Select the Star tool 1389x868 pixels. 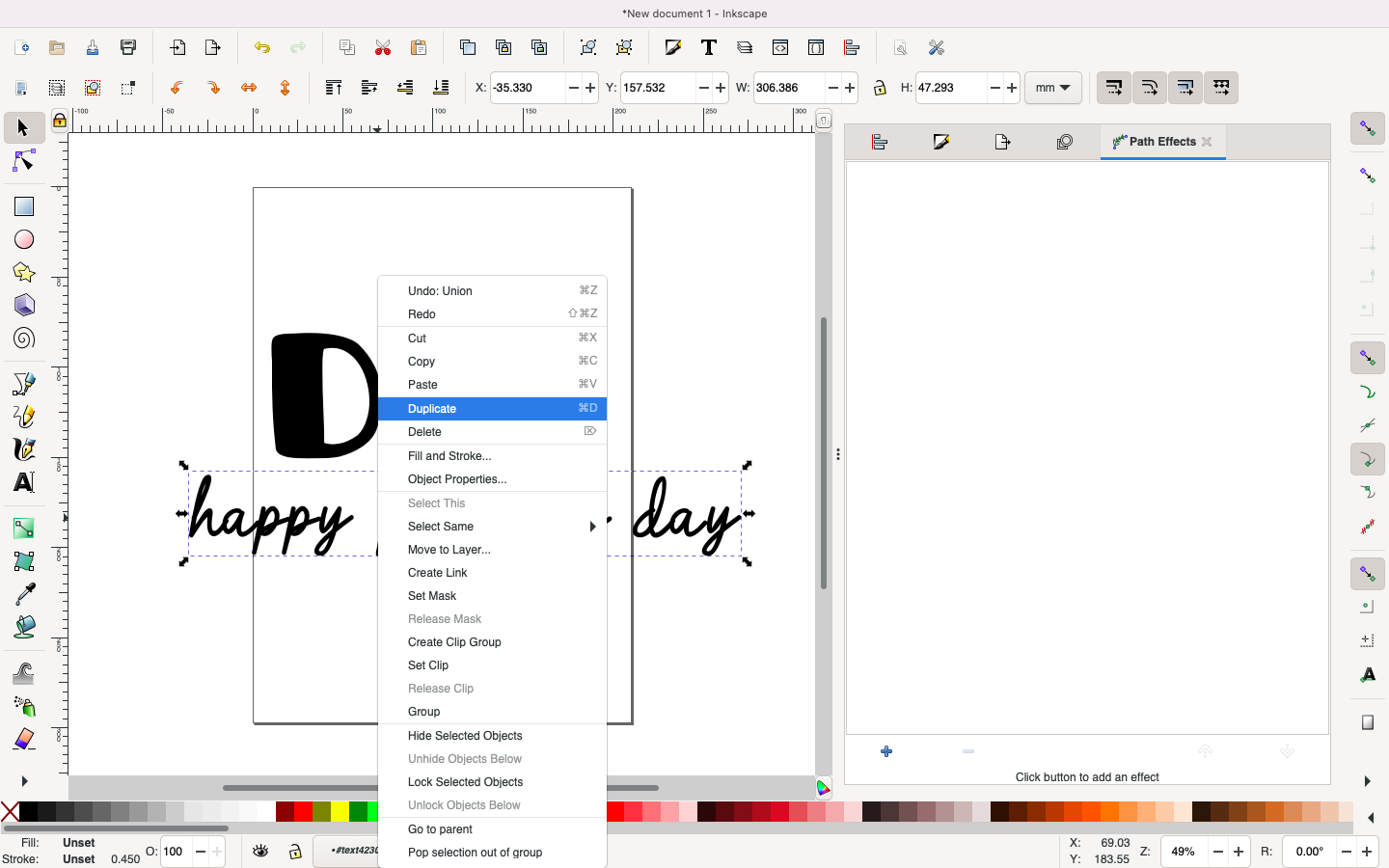coord(24,273)
